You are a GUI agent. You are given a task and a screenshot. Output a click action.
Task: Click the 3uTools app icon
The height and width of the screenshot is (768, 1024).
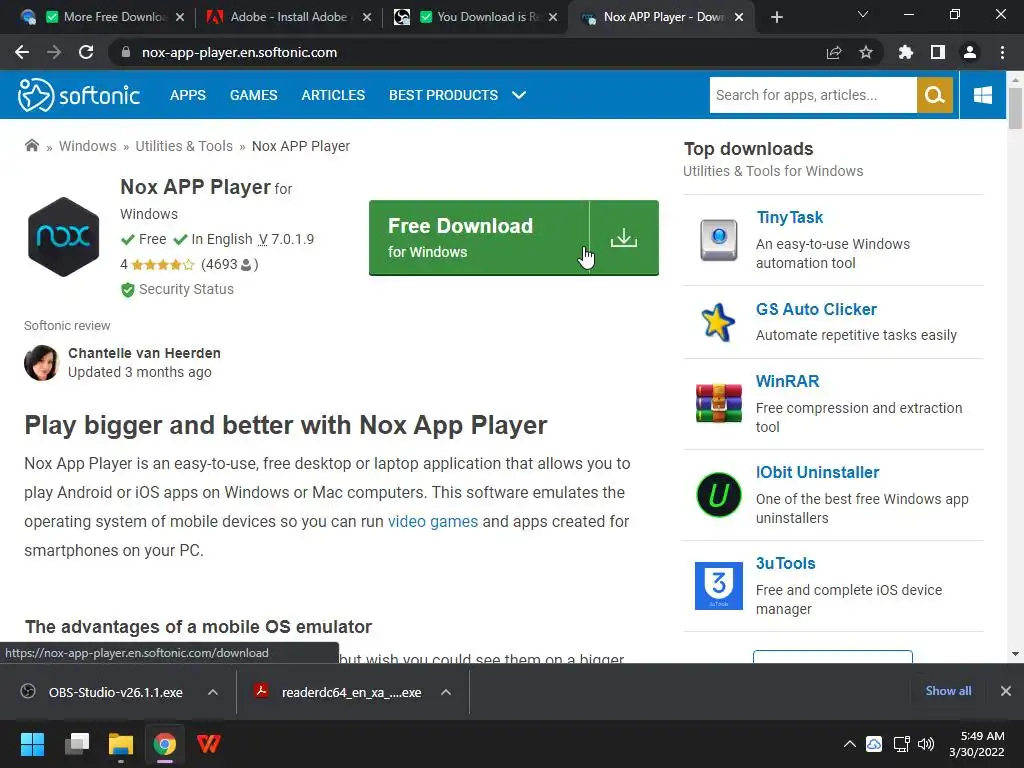[x=718, y=586]
